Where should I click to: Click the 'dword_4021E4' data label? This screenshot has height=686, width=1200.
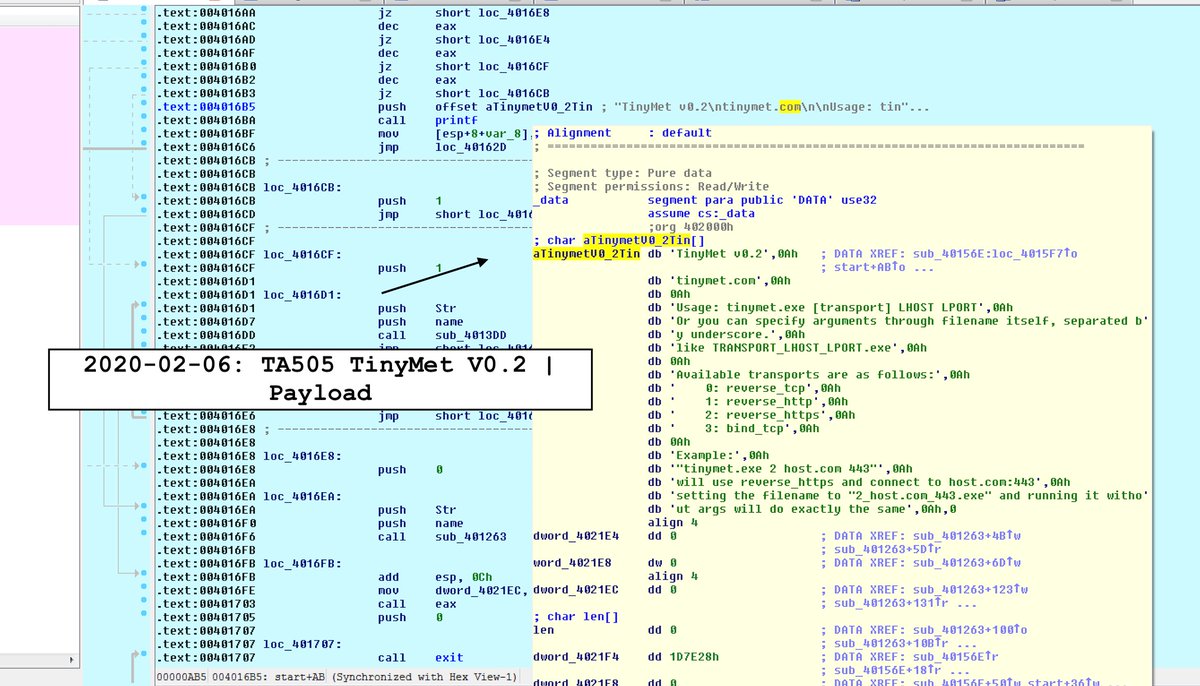tap(577, 536)
